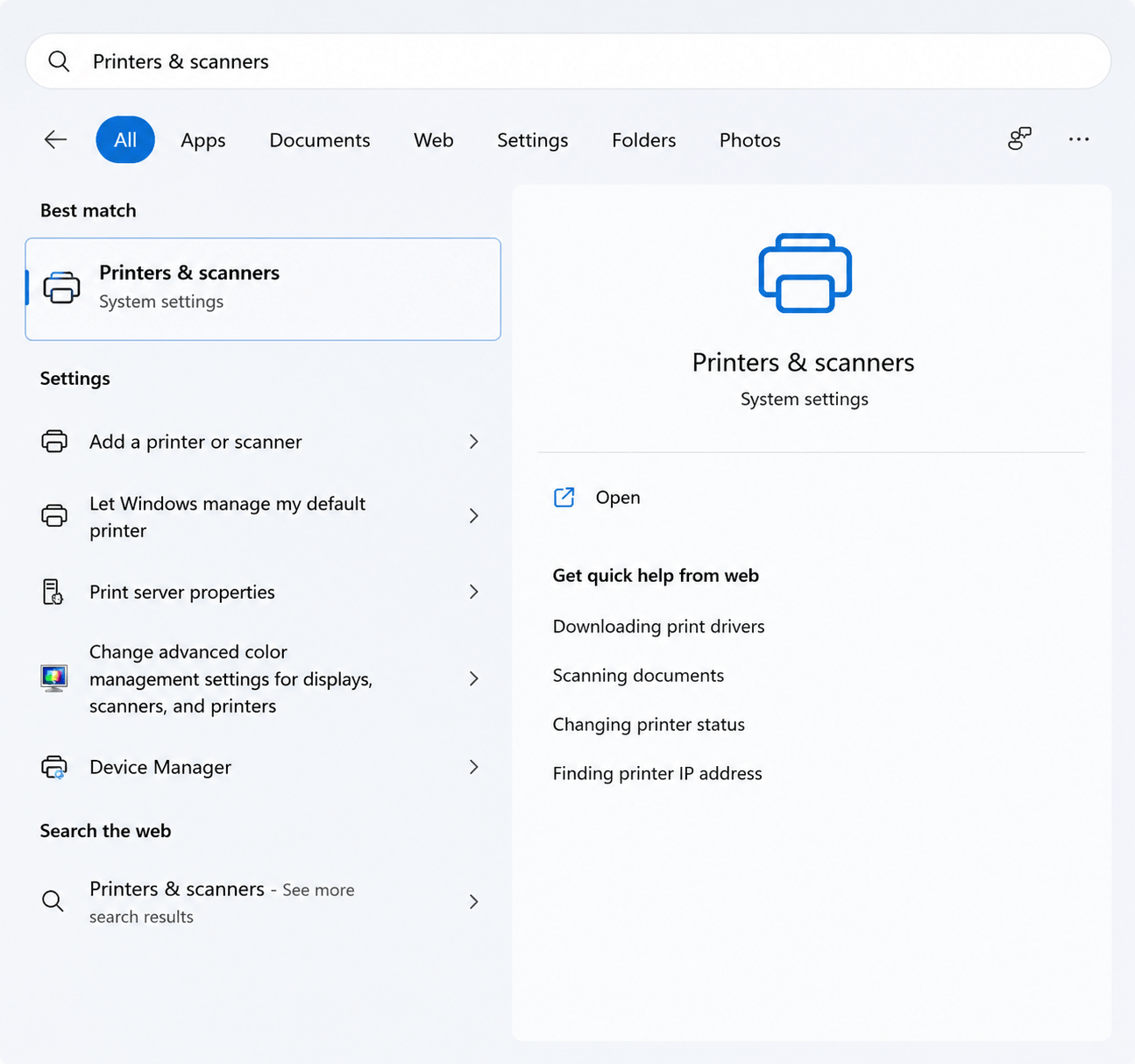Click the back arrow icon
The height and width of the screenshot is (1064, 1135).
click(x=55, y=139)
